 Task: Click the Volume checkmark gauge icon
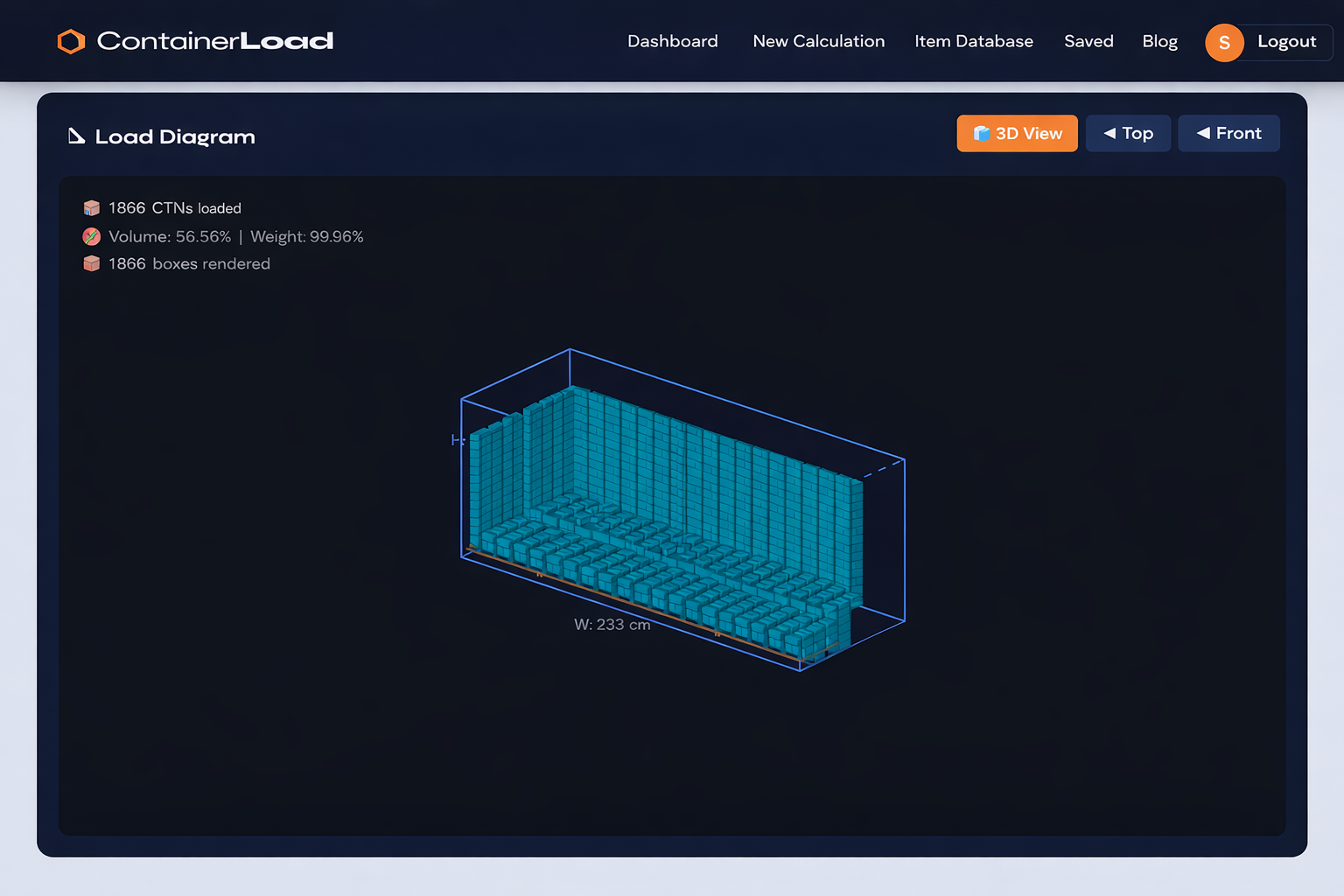point(91,235)
